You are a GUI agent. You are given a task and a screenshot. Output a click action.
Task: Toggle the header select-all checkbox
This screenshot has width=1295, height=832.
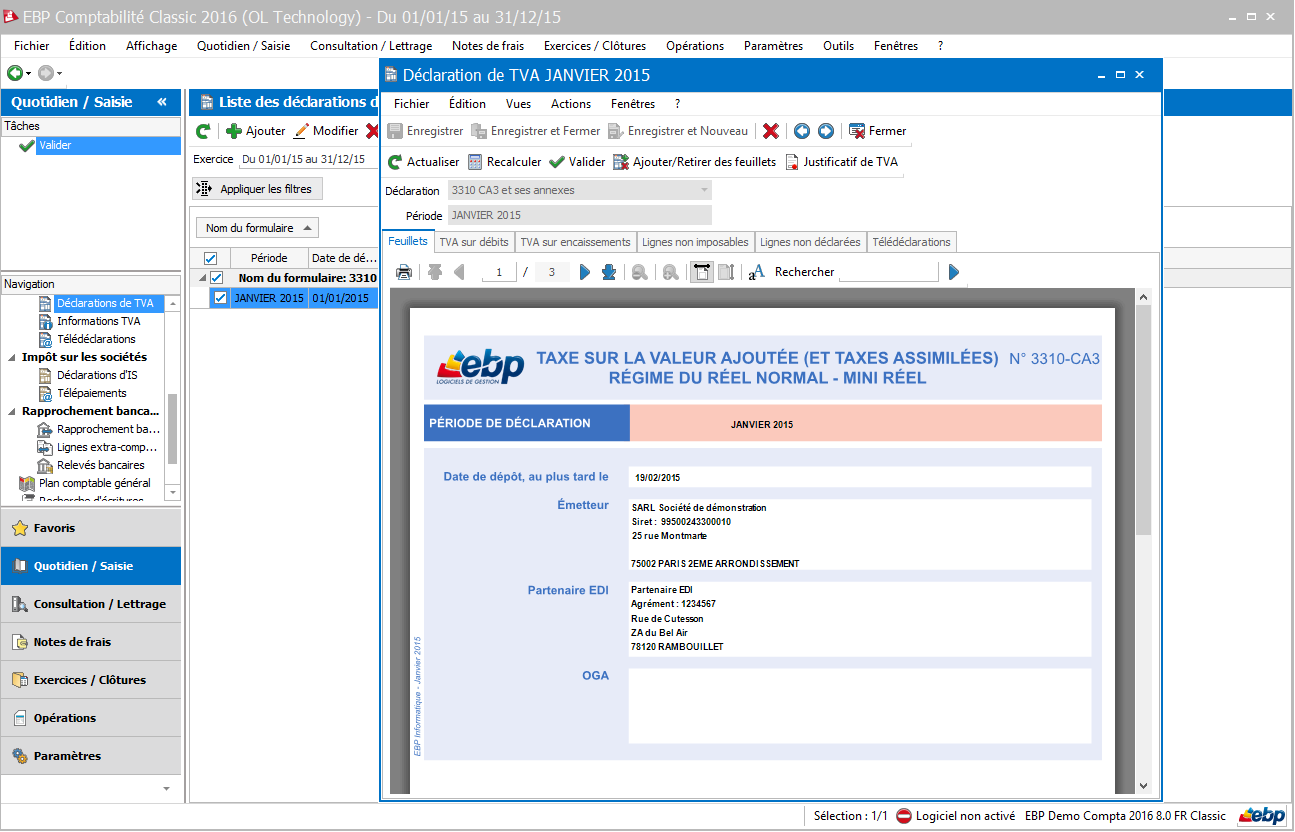click(x=210, y=258)
